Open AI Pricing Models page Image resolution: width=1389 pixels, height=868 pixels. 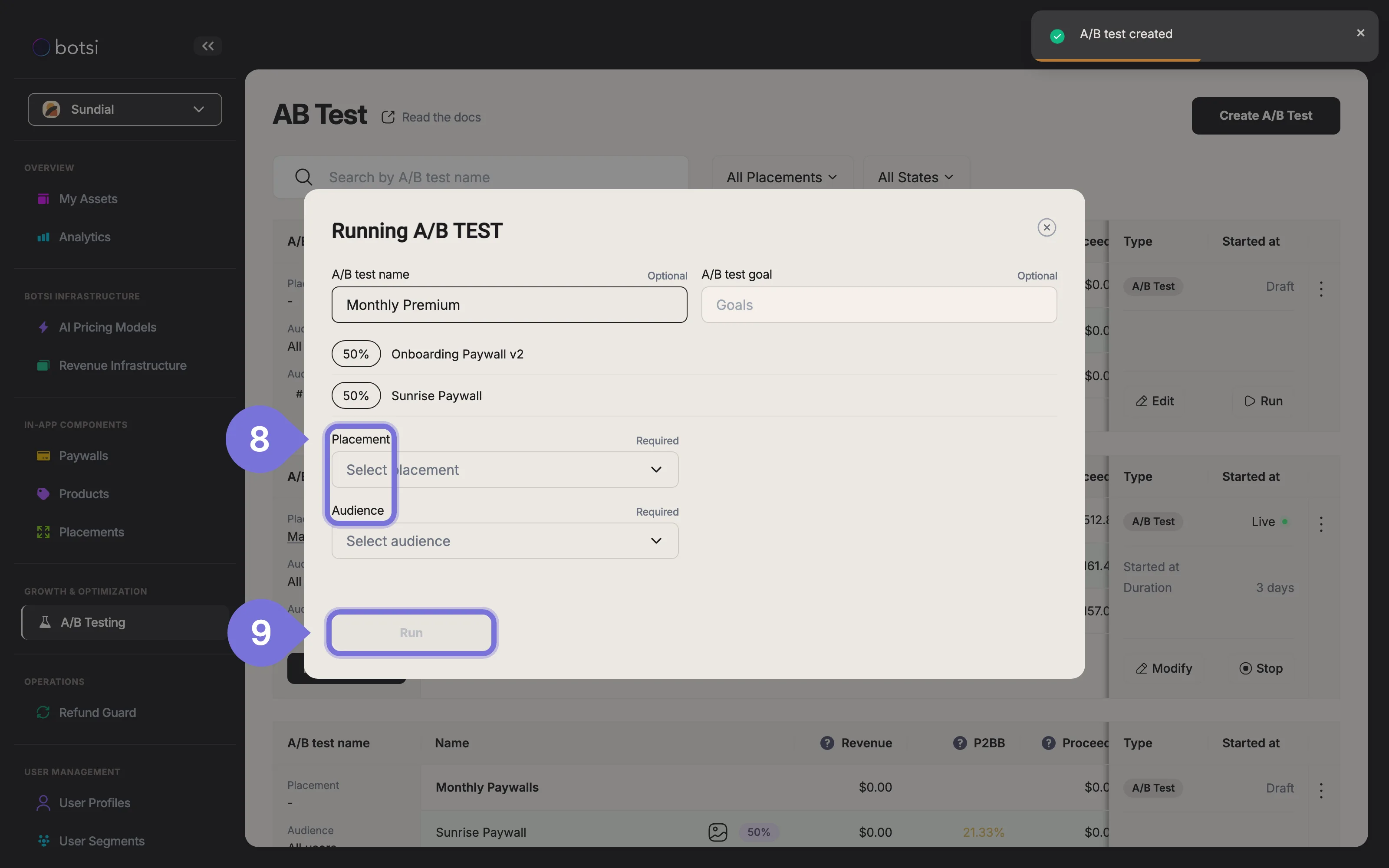(107, 327)
